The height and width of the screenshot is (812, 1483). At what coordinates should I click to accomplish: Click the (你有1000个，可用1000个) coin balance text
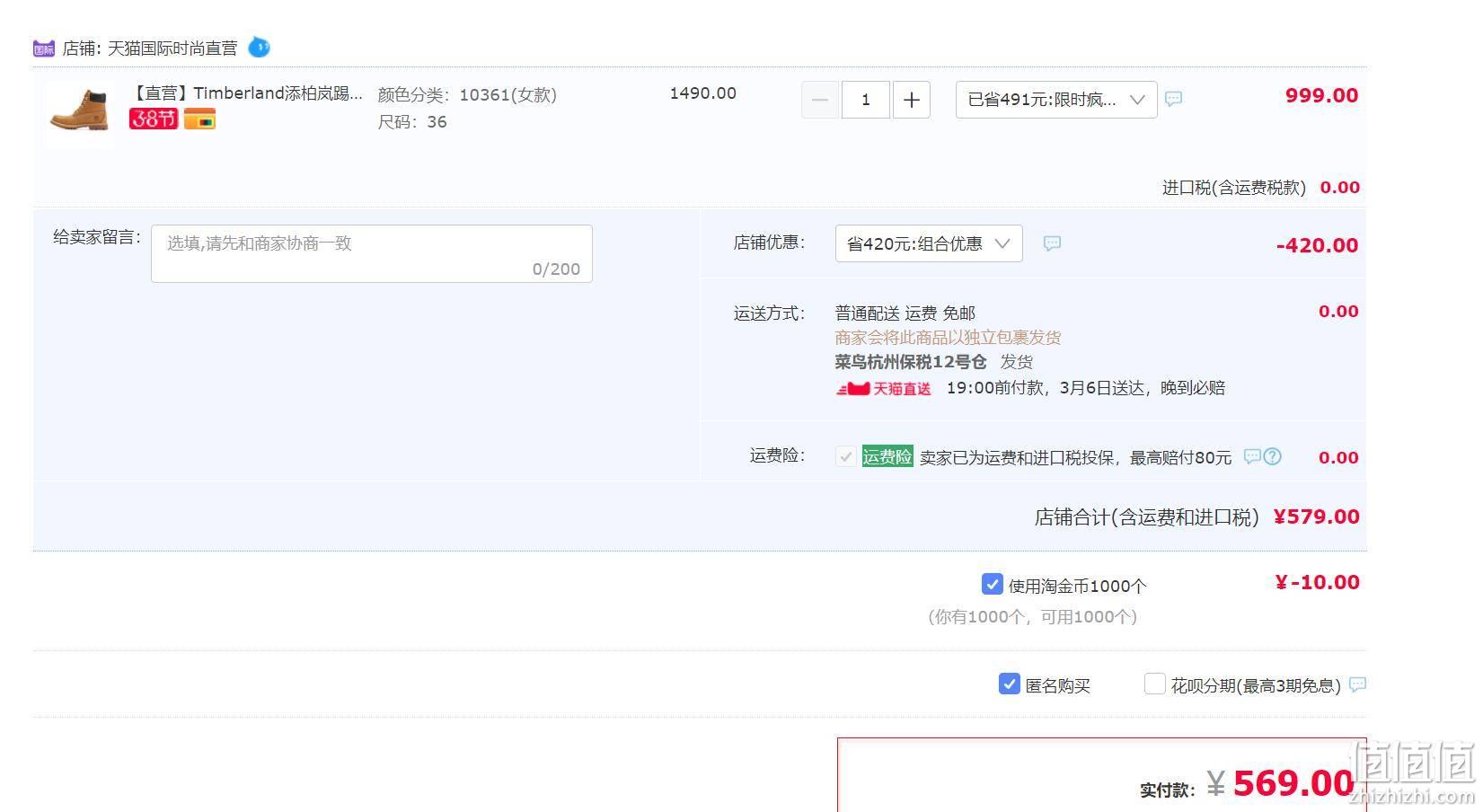1033,617
